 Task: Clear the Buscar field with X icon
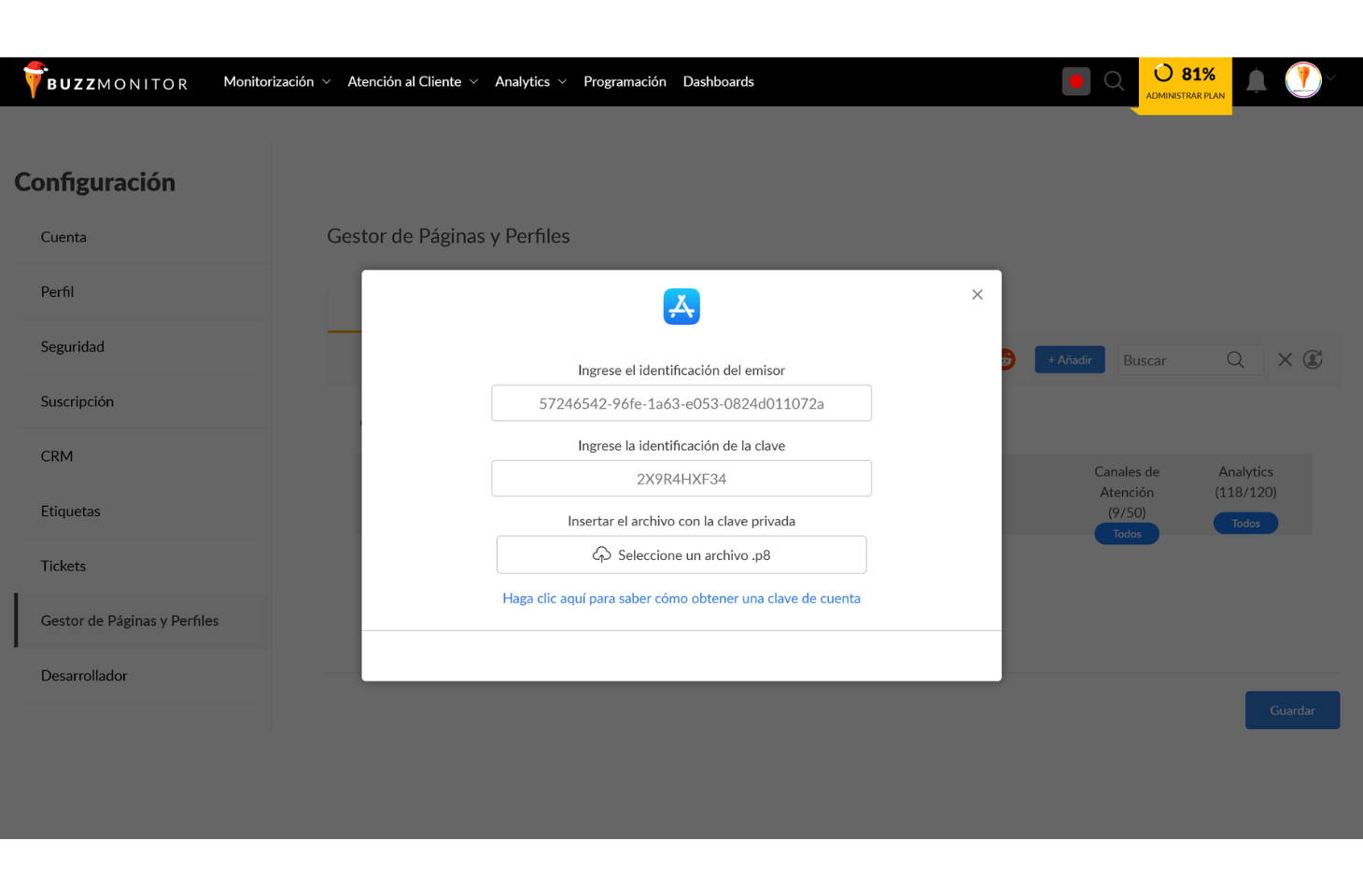point(1285,360)
